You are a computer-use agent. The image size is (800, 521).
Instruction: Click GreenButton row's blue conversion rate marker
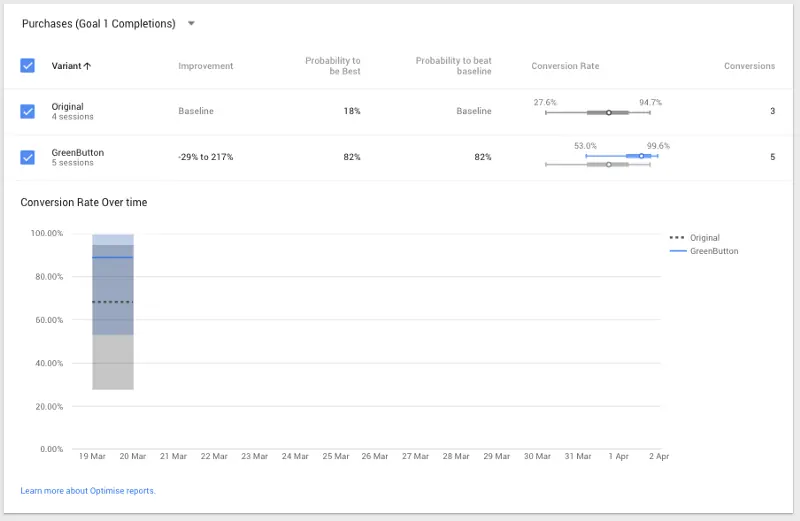tap(642, 156)
